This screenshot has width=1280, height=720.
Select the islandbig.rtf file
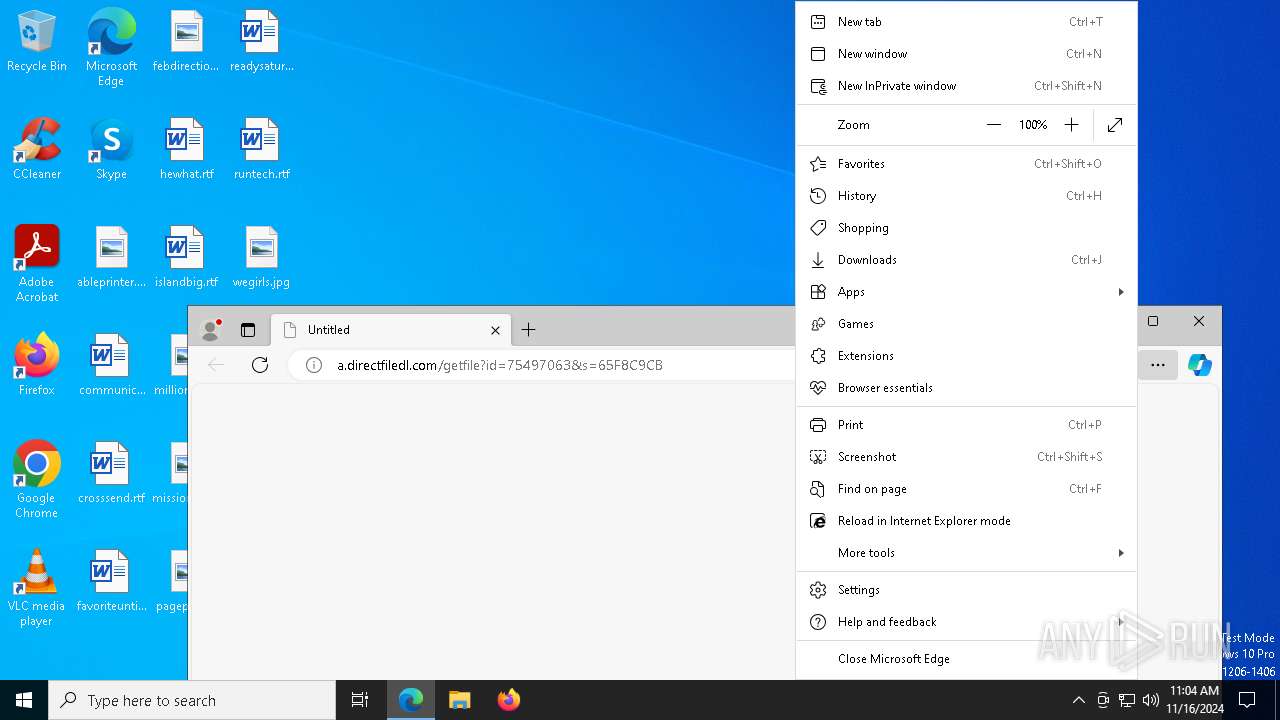(186, 258)
